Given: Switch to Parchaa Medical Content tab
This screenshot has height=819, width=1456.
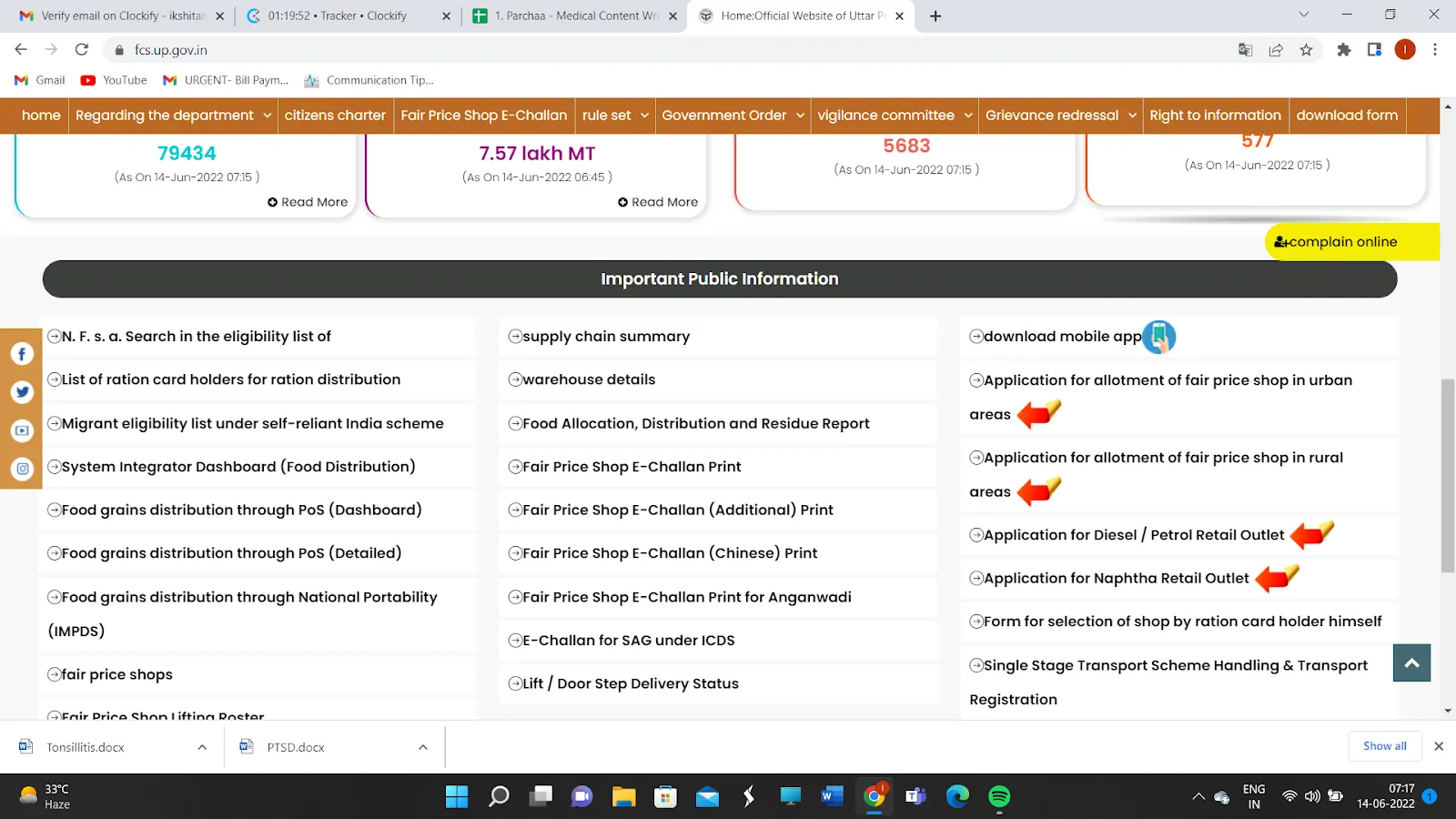Looking at the screenshot, I should 575,15.
